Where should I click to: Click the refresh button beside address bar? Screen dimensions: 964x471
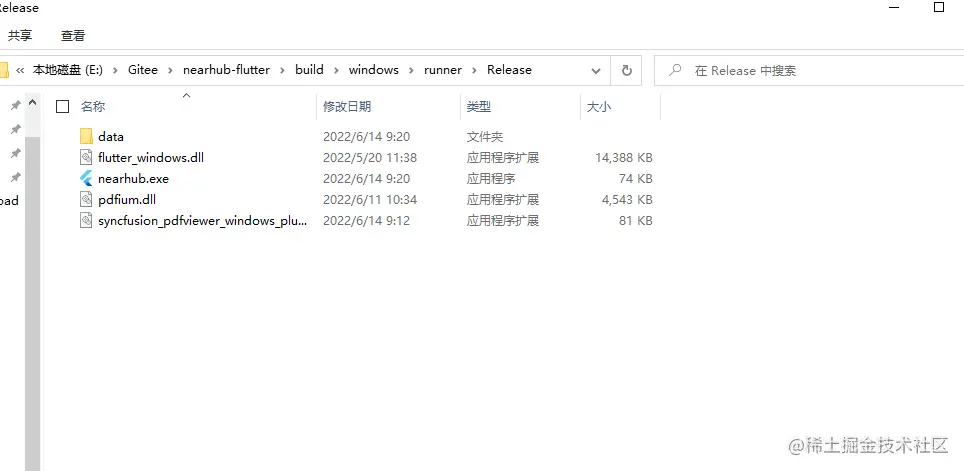626,70
